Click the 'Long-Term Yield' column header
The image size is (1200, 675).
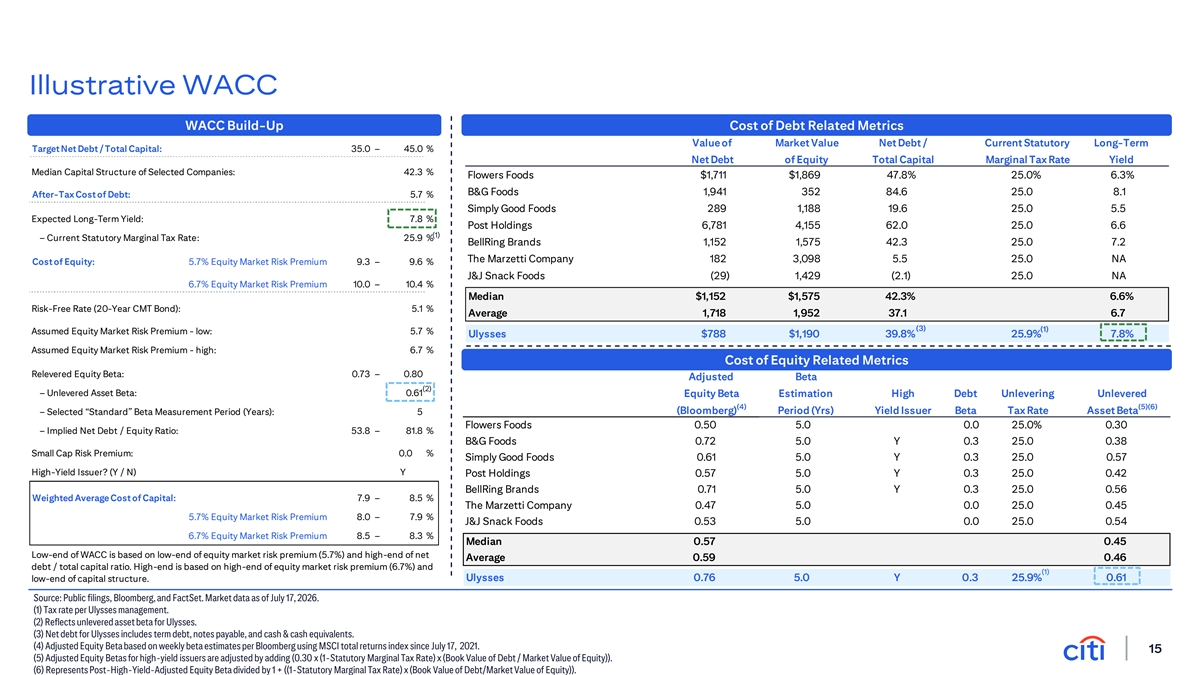(1121, 151)
